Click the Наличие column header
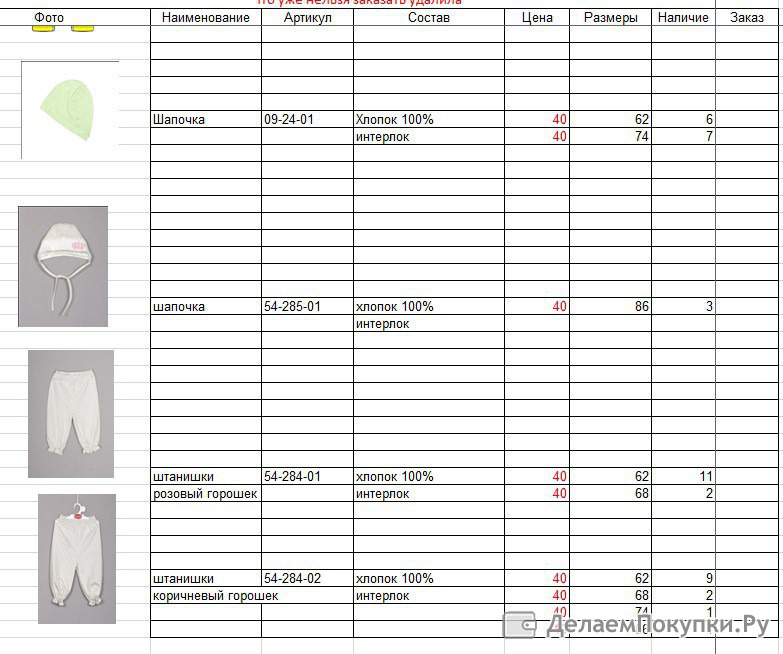This screenshot has width=783, height=654. [x=683, y=17]
